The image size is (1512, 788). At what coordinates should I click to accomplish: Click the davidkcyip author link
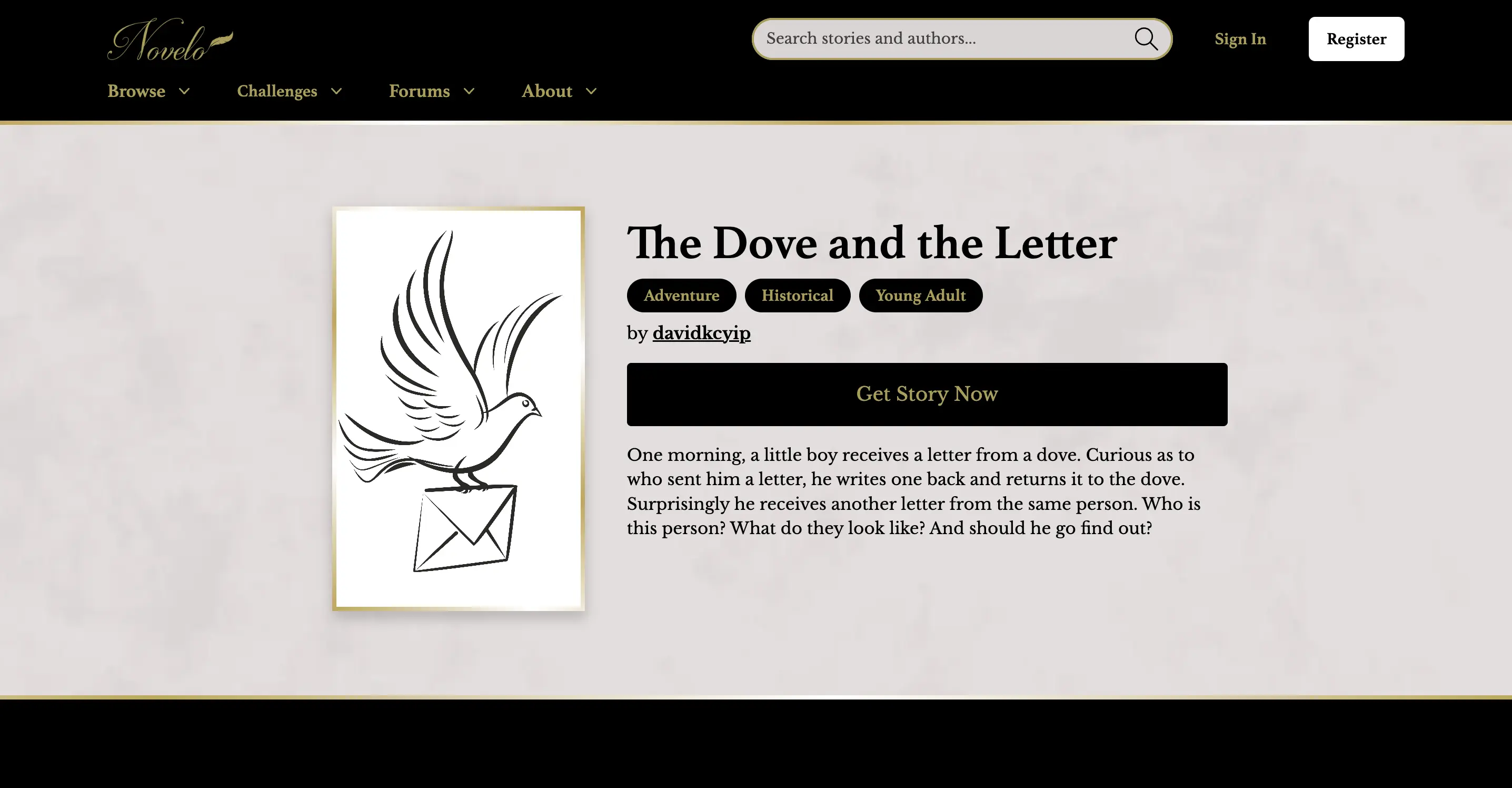701,332
